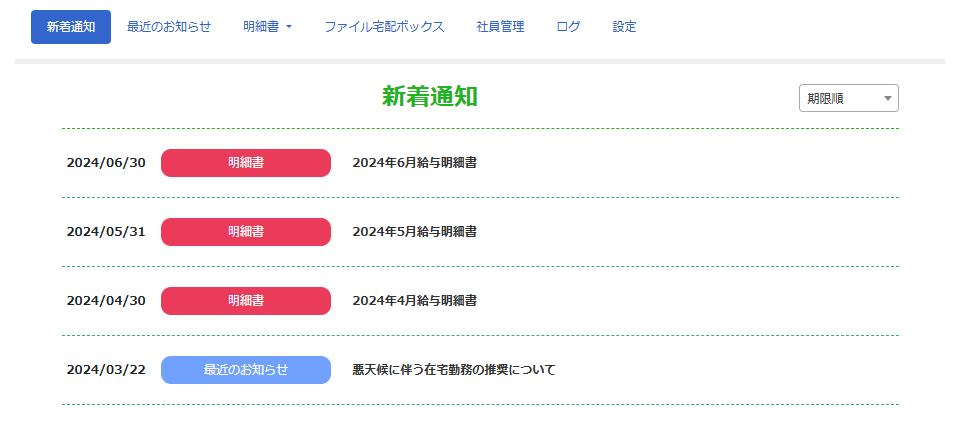960x430 pixels.
Task: Open 社員管理 menu item
Action: (500, 27)
